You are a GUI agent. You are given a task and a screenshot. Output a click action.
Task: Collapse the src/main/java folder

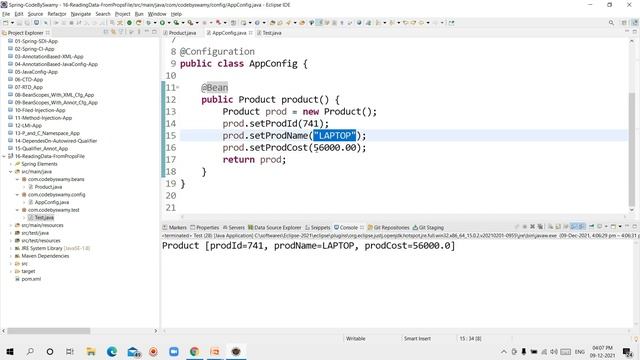[x=11, y=172]
